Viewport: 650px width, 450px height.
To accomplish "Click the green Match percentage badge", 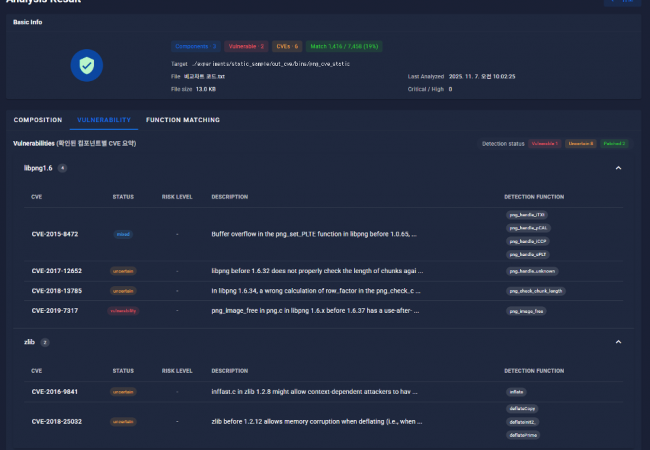I will [345, 46].
